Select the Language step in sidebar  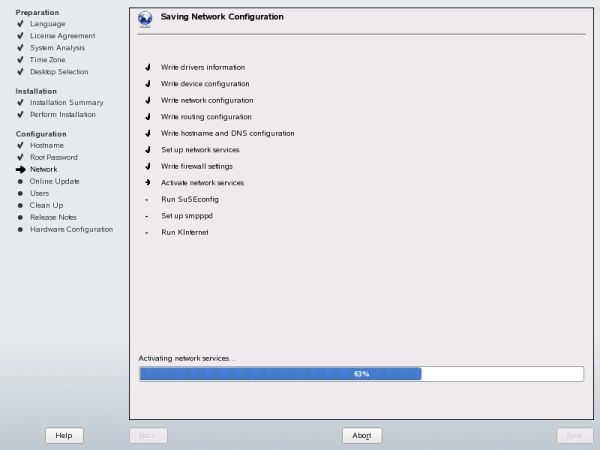coord(48,24)
